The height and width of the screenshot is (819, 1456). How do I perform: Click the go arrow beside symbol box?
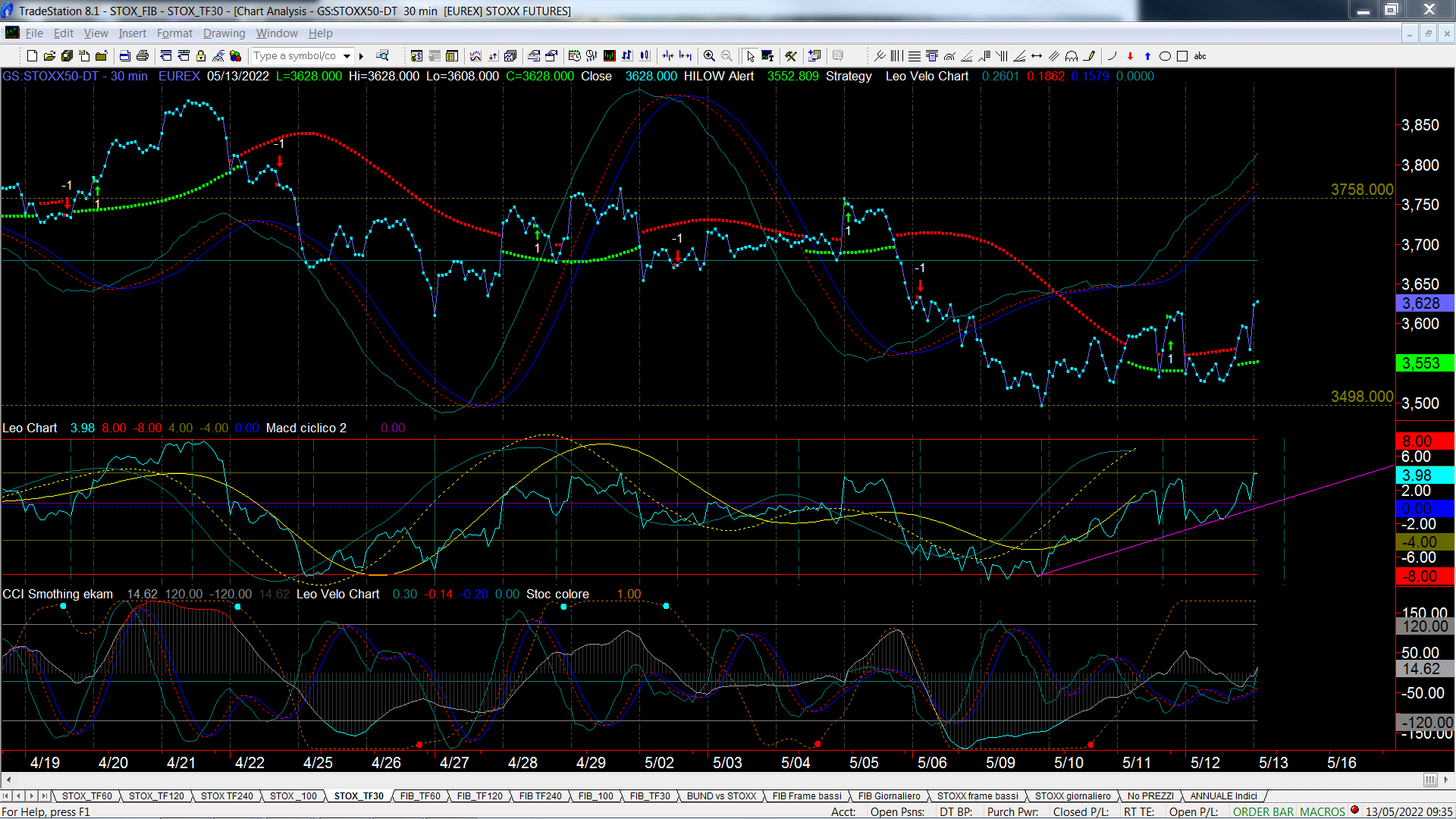click(361, 56)
